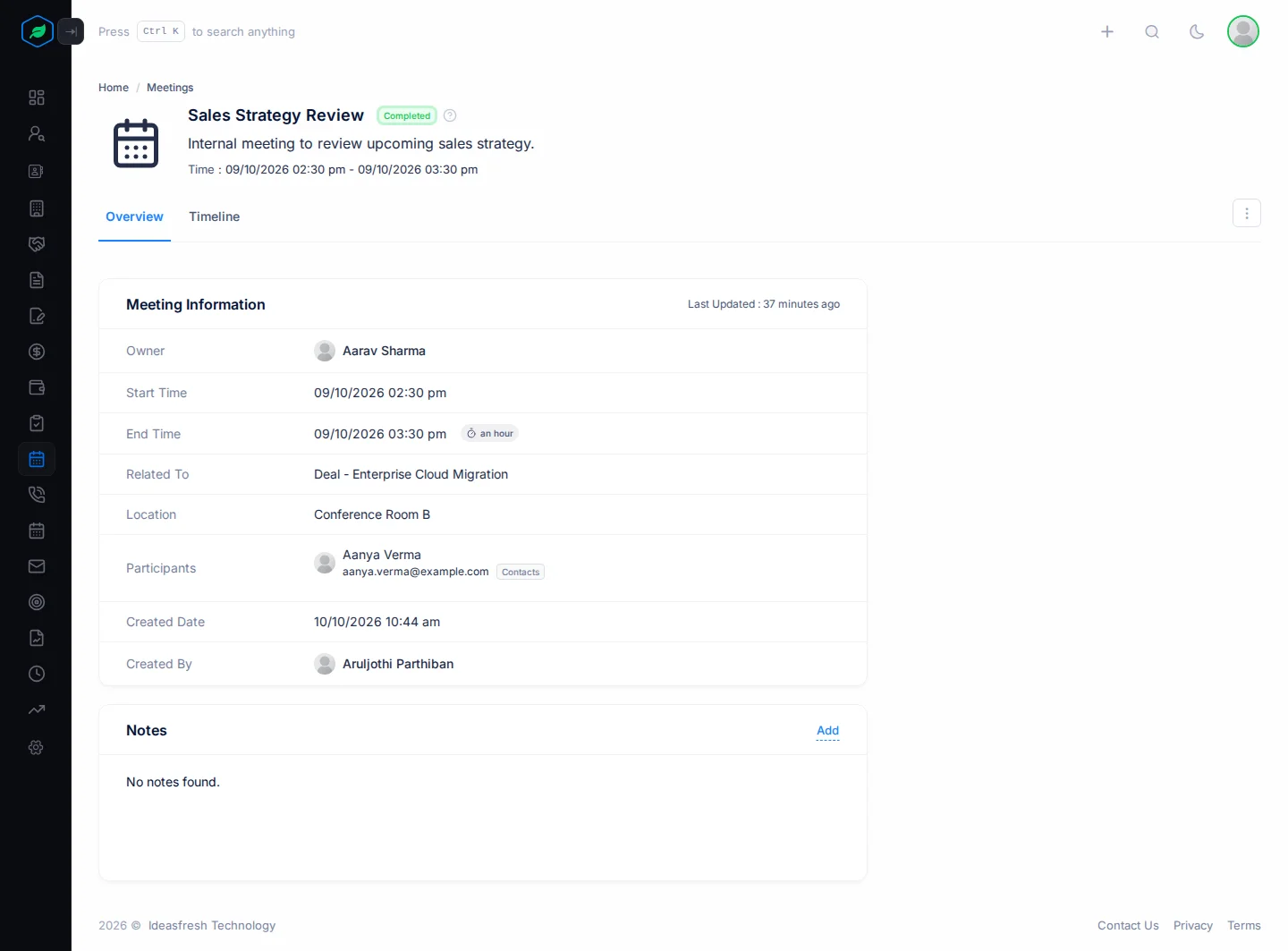
Task: Open related deal Enterprise Cloud Migration
Action: (411, 474)
